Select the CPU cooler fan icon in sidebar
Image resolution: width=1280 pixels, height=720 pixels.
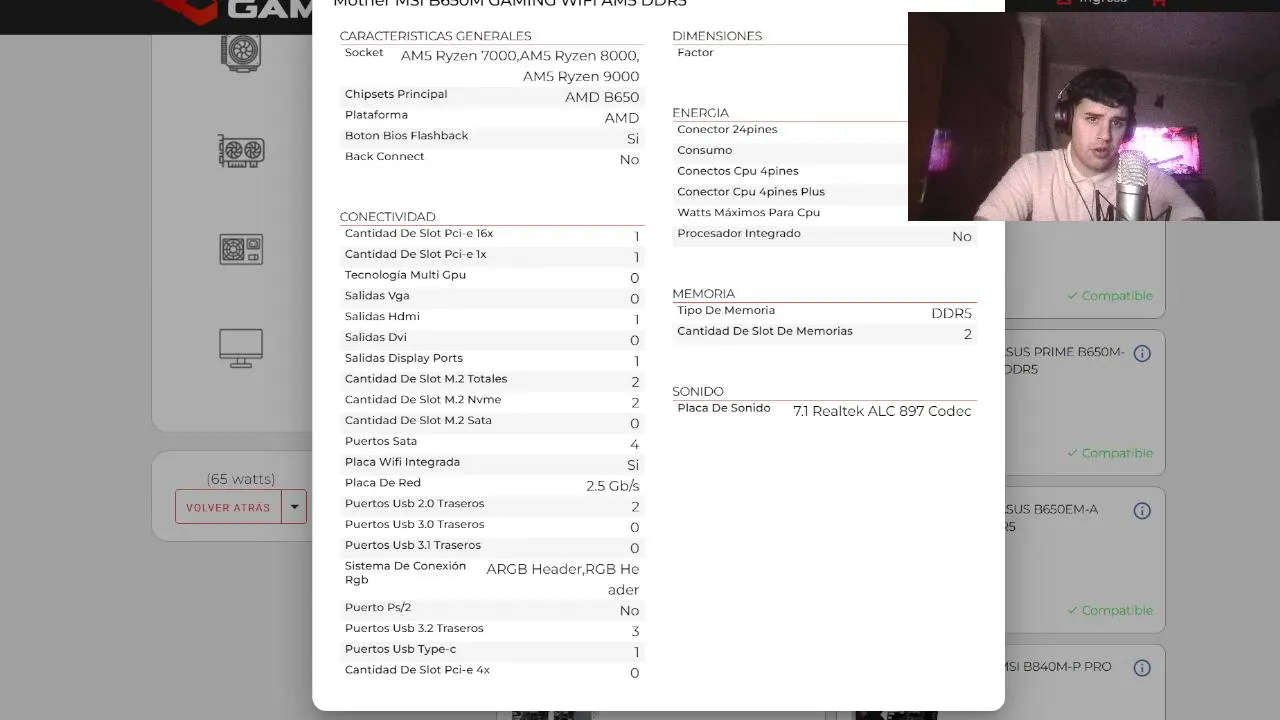241,52
